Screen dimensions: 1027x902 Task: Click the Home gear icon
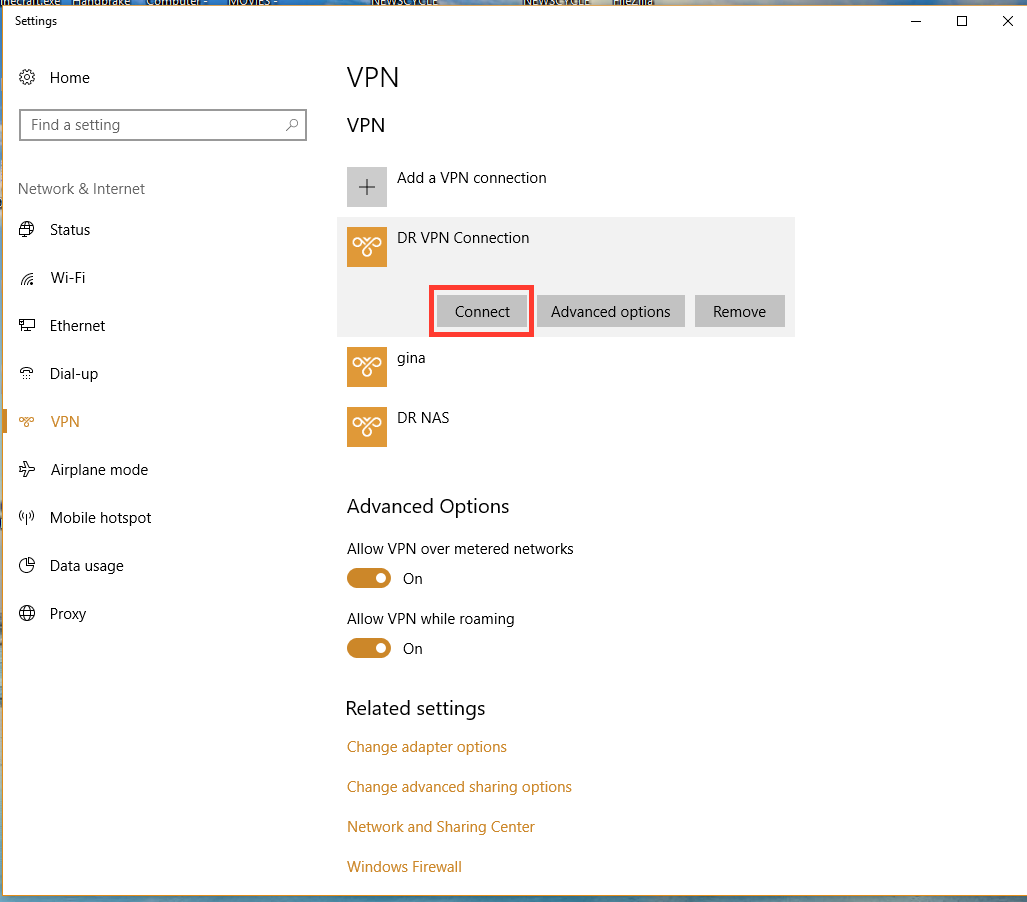click(x=28, y=78)
